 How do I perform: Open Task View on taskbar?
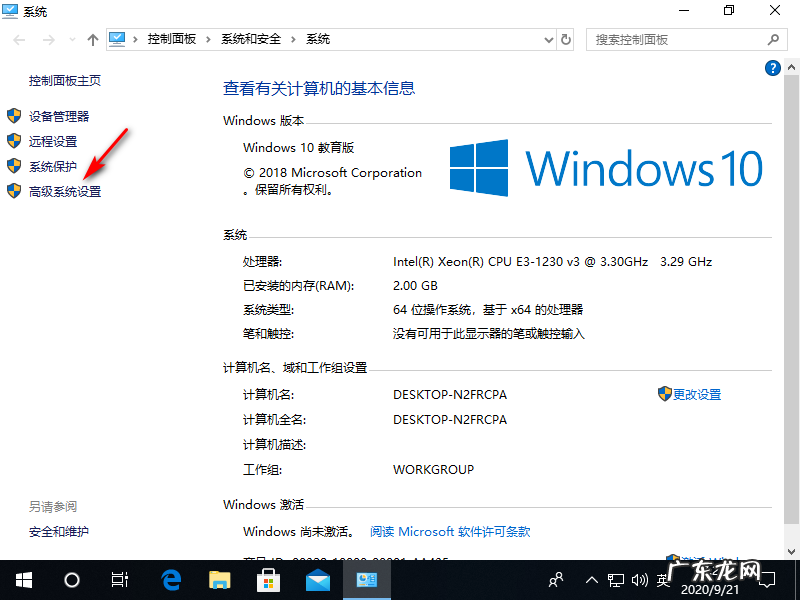(x=120, y=580)
